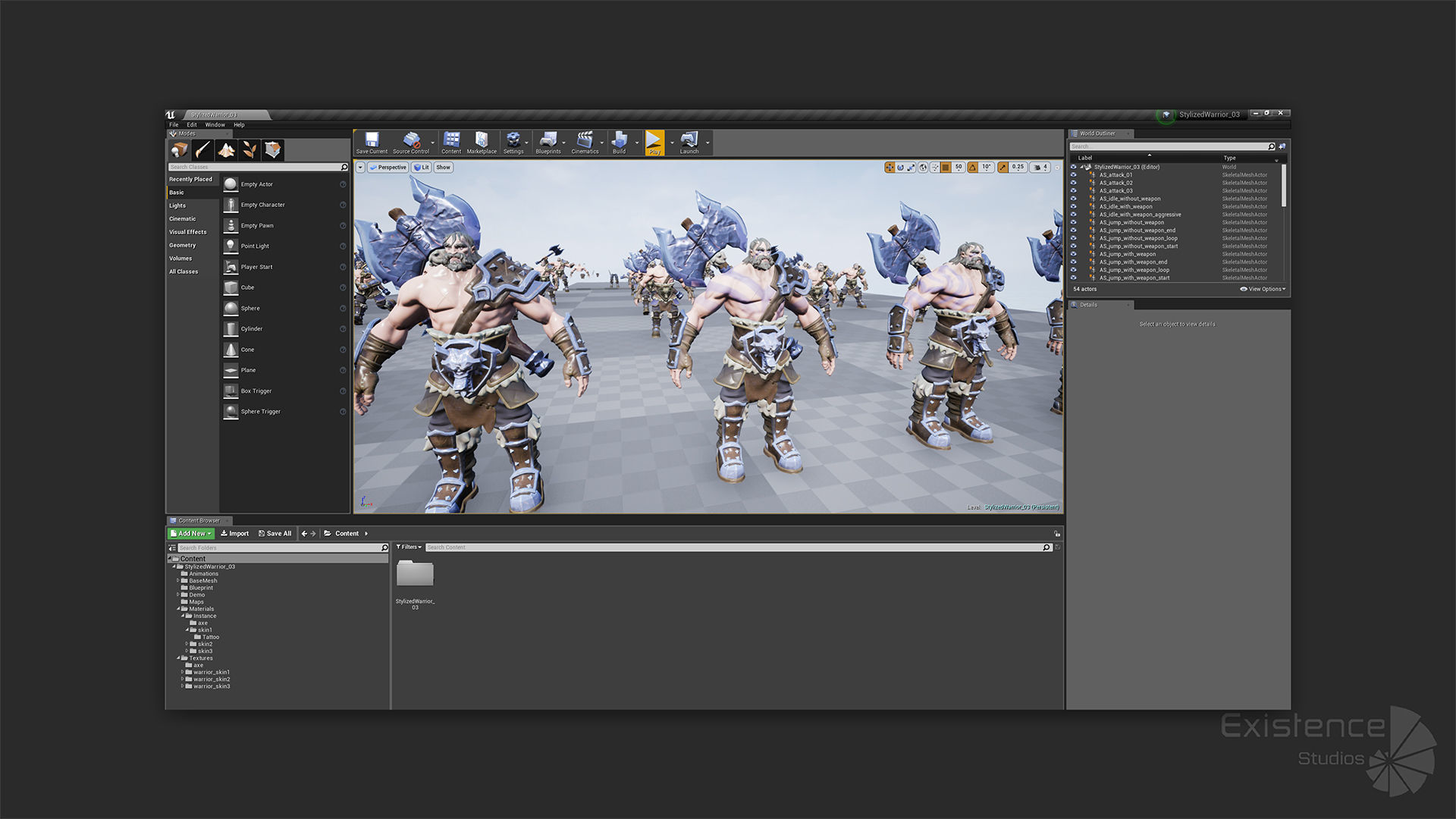
Task: Select Landscape mode mountain icon
Action: click(226, 150)
